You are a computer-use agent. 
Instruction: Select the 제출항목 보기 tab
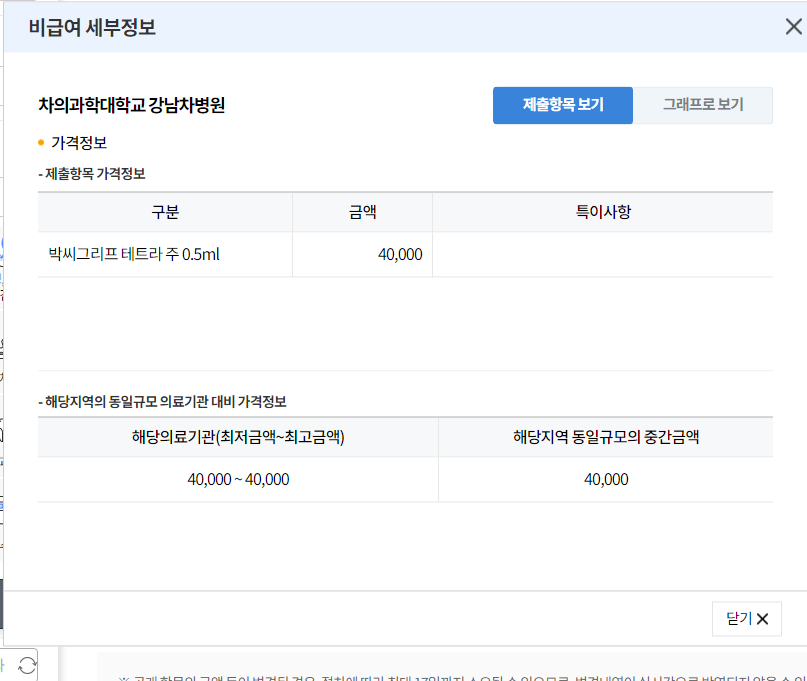pos(563,105)
